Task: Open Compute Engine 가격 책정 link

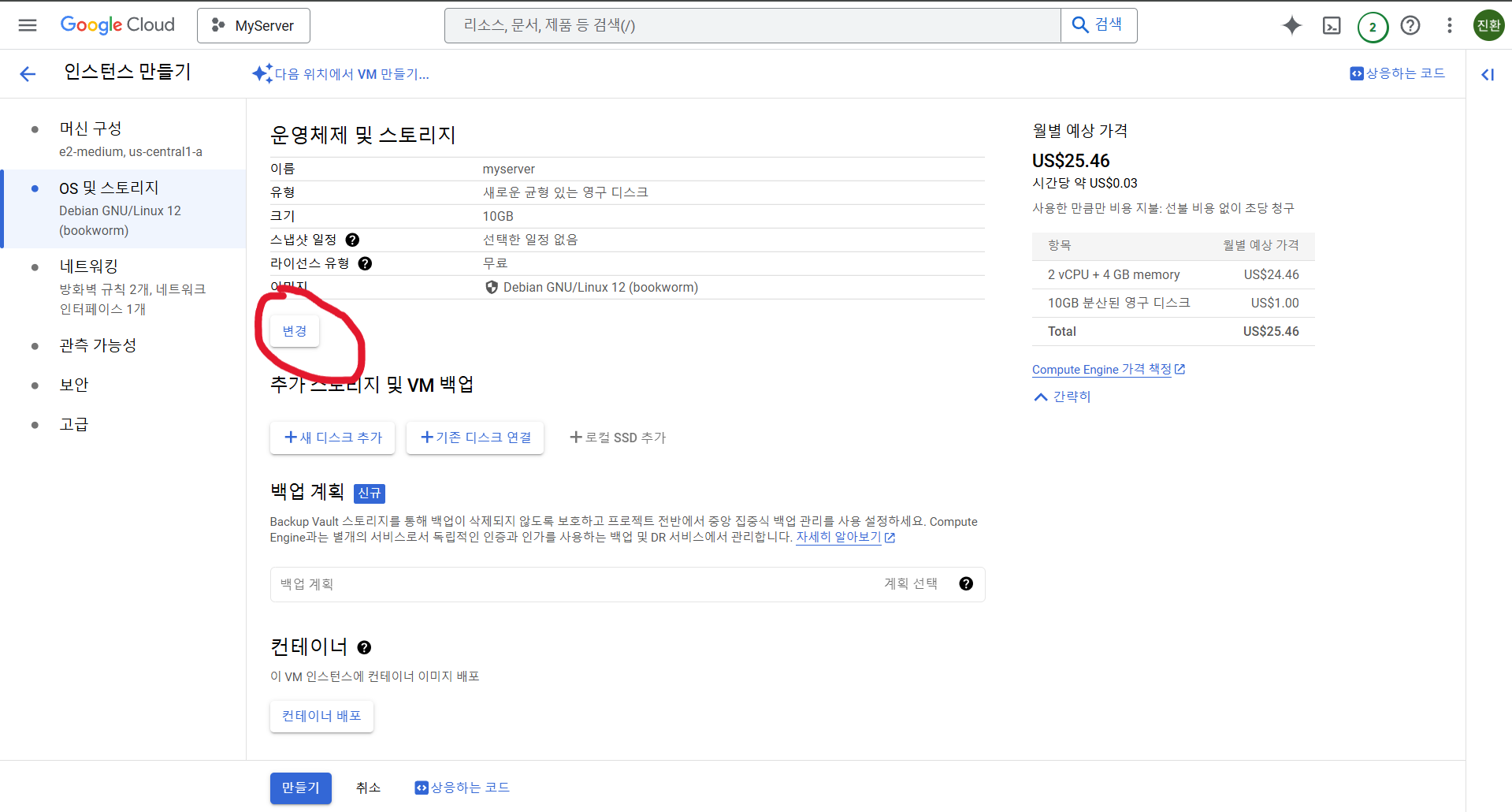Action: pyautogui.click(x=1101, y=369)
